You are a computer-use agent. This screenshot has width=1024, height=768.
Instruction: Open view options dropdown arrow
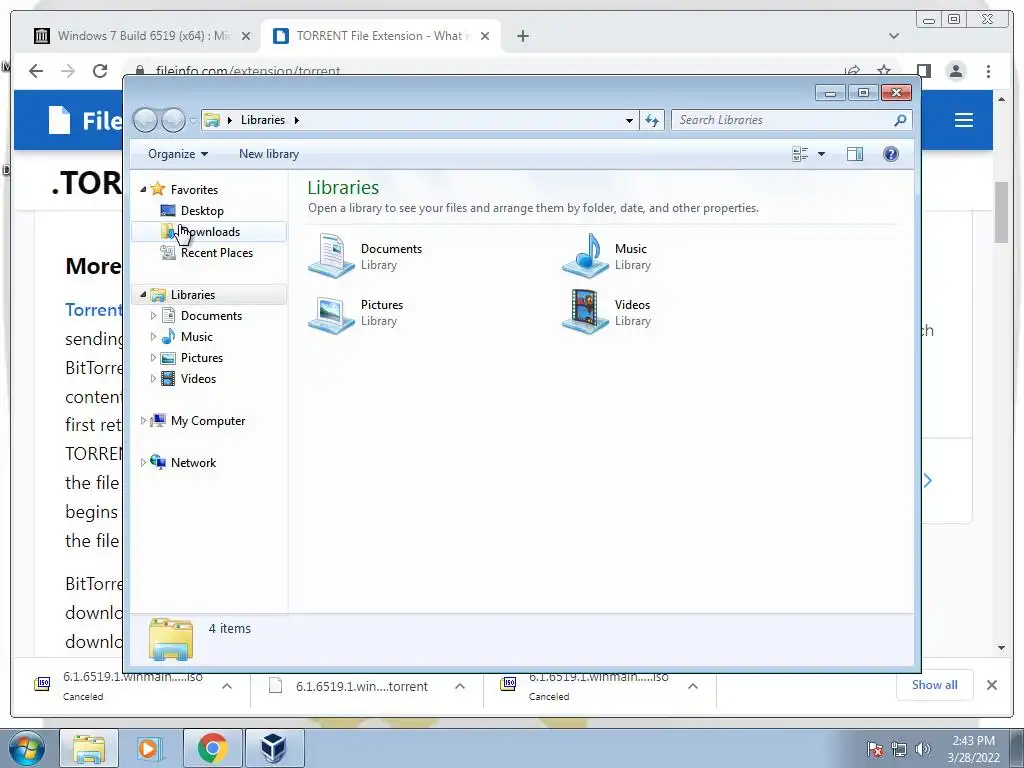(822, 154)
